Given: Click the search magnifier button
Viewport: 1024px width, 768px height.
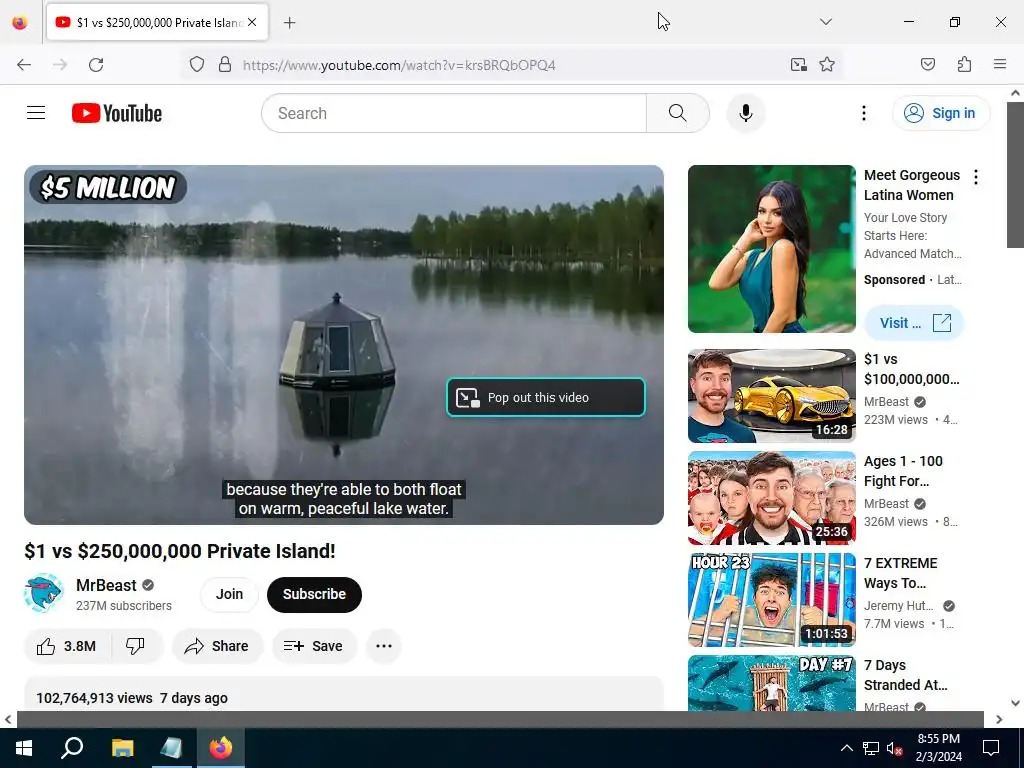Looking at the screenshot, I should click(x=677, y=113).
